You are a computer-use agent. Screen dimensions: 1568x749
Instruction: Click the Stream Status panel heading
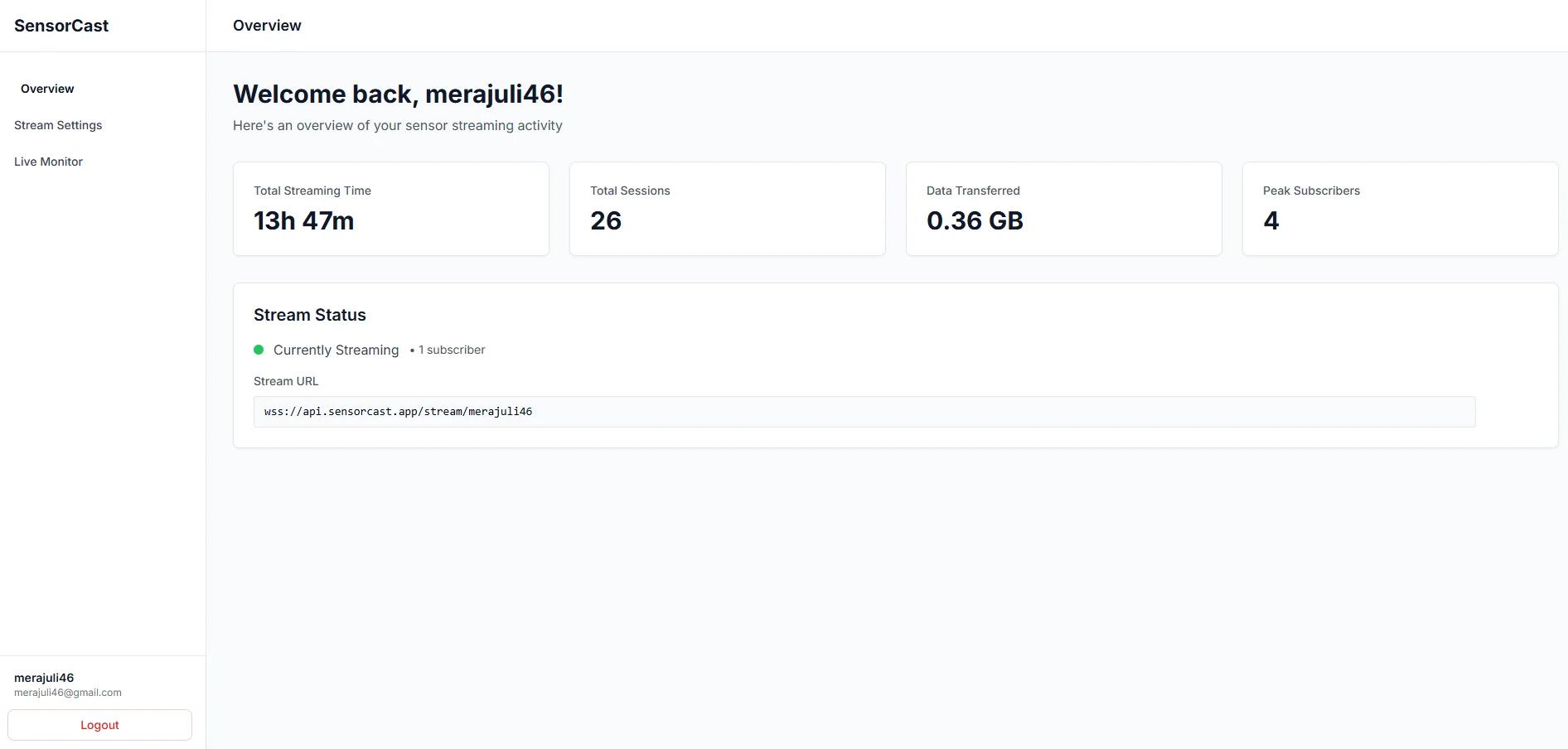tap(310, 315)
